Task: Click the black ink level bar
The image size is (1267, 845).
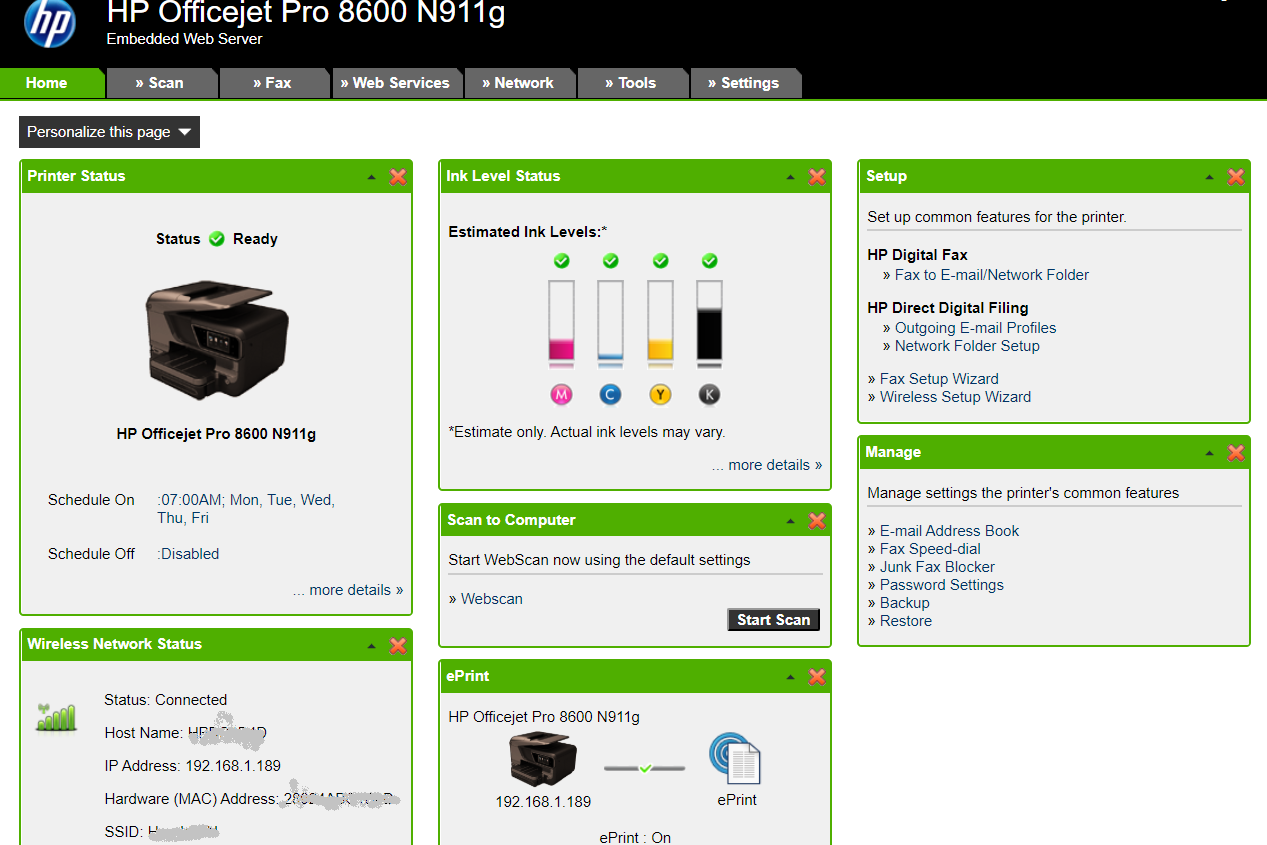Action: coord(709,322)
